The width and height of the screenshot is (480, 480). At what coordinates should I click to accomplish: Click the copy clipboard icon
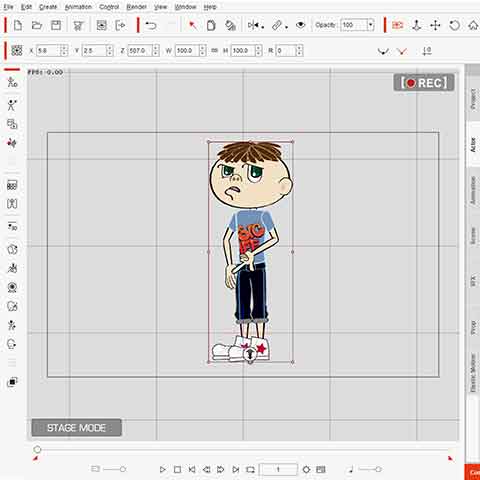[x=211, y=25]
